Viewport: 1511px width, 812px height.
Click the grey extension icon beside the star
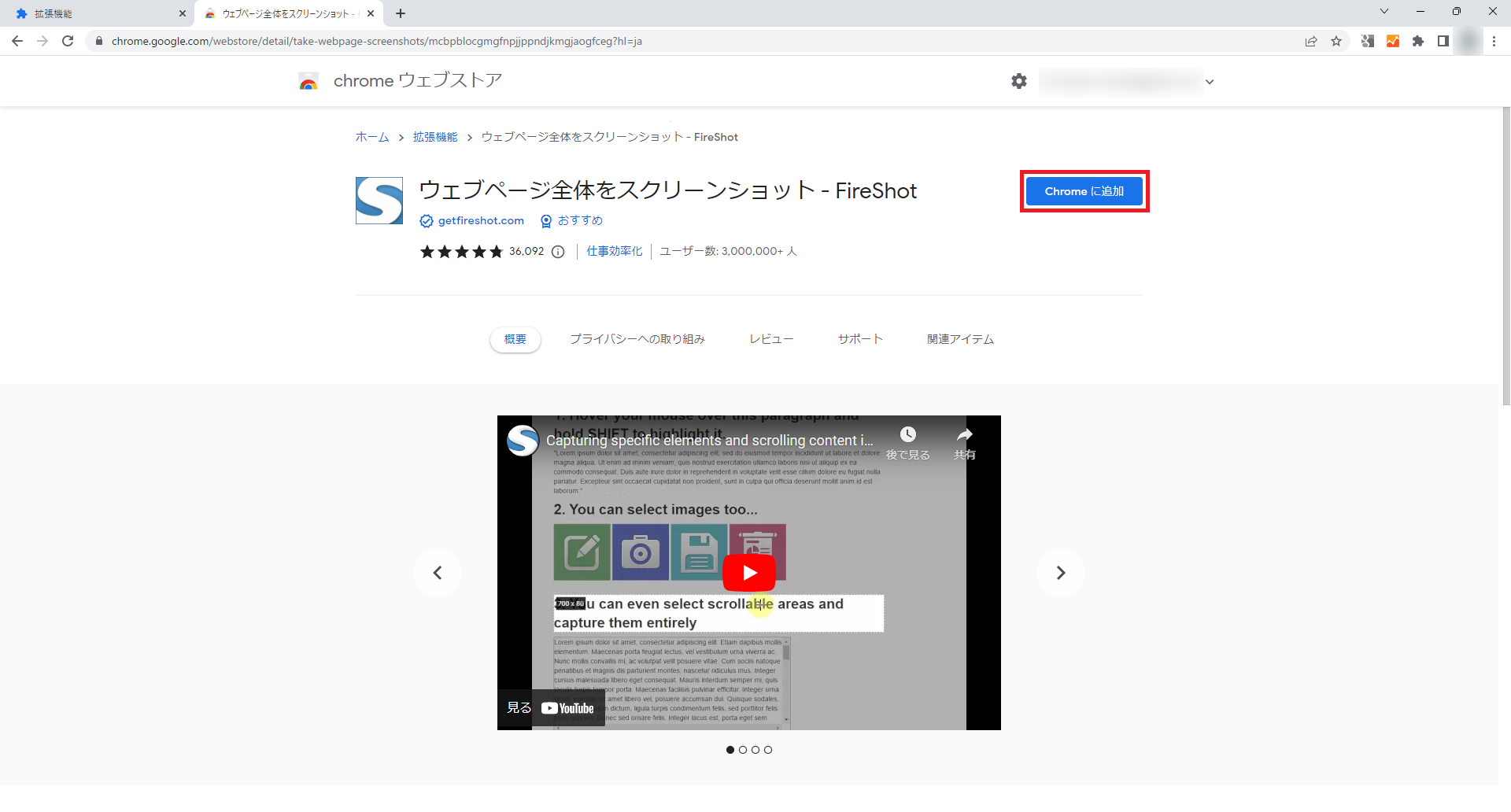click(1368, 41)
